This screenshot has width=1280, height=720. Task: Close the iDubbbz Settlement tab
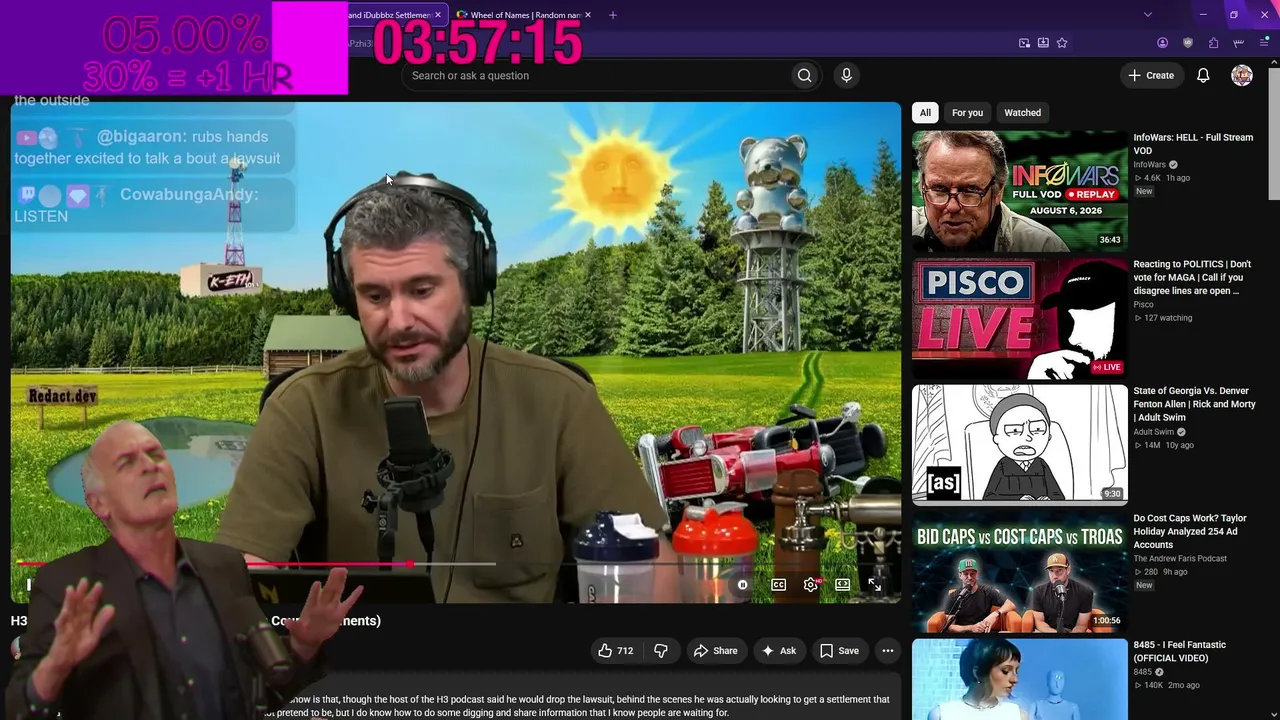pyautogui.click(x=440, y=15)
